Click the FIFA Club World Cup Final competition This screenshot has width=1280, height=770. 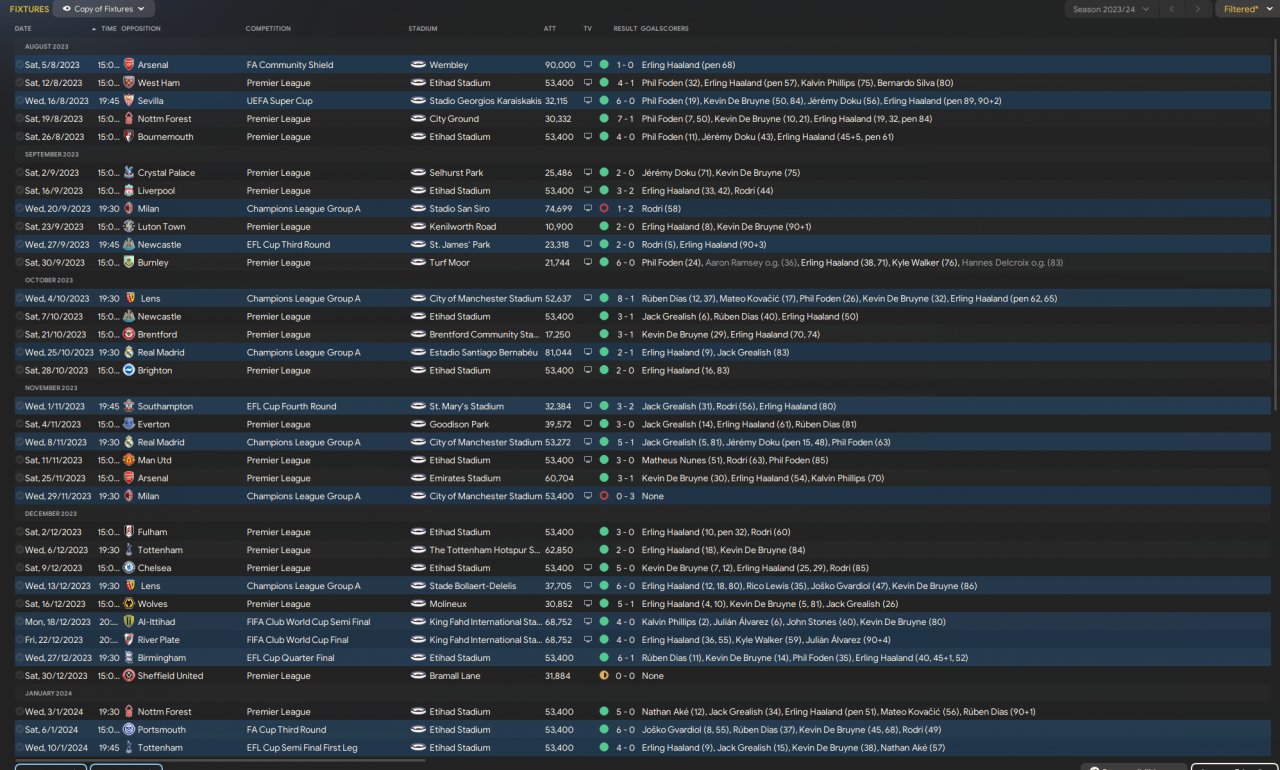click(x=298, y=640)
